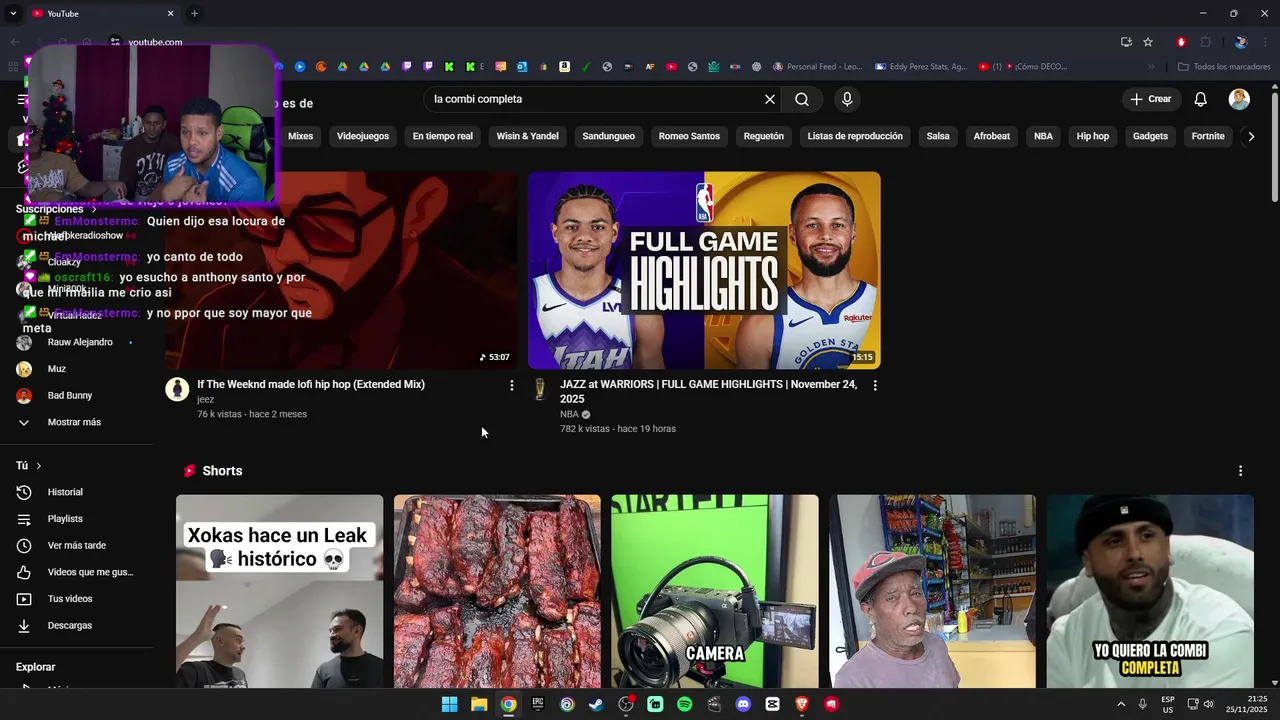Screen dimensions: 1280x720
Task: Open Ver más tarde in the sidebar
Action: [77, 545]
